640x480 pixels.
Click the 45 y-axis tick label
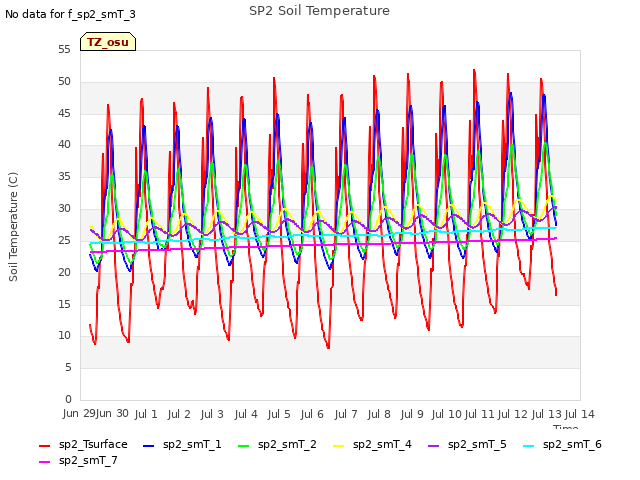tap(64, 113)
